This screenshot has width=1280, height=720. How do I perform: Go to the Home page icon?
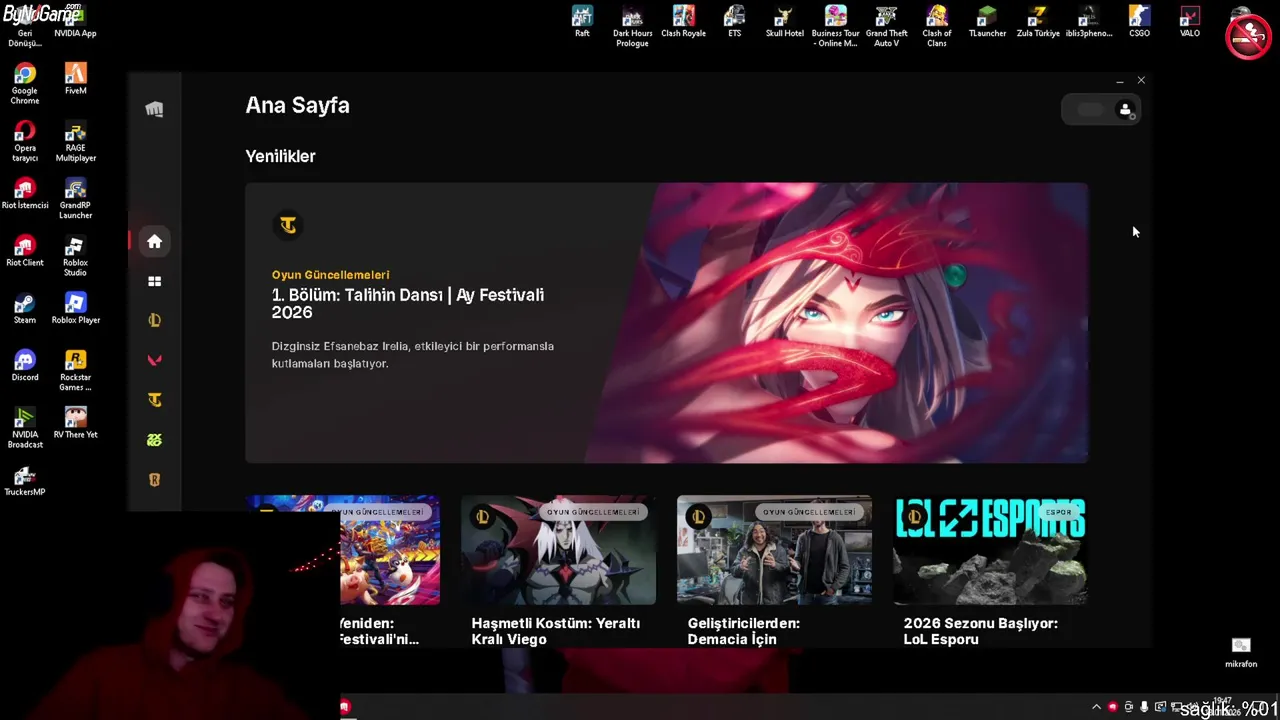pos(154,241)
